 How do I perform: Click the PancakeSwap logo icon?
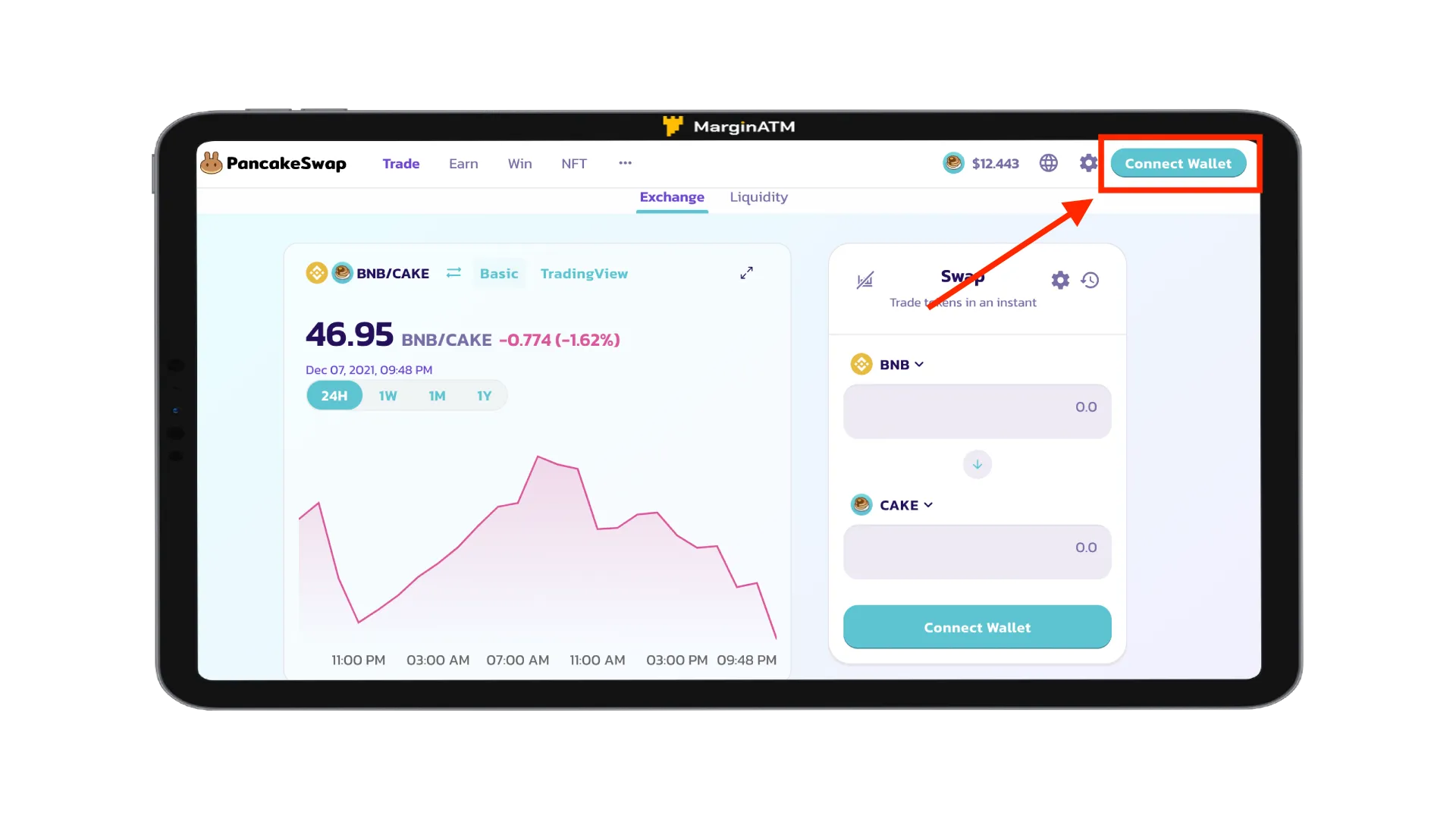(x=211, y=163)
